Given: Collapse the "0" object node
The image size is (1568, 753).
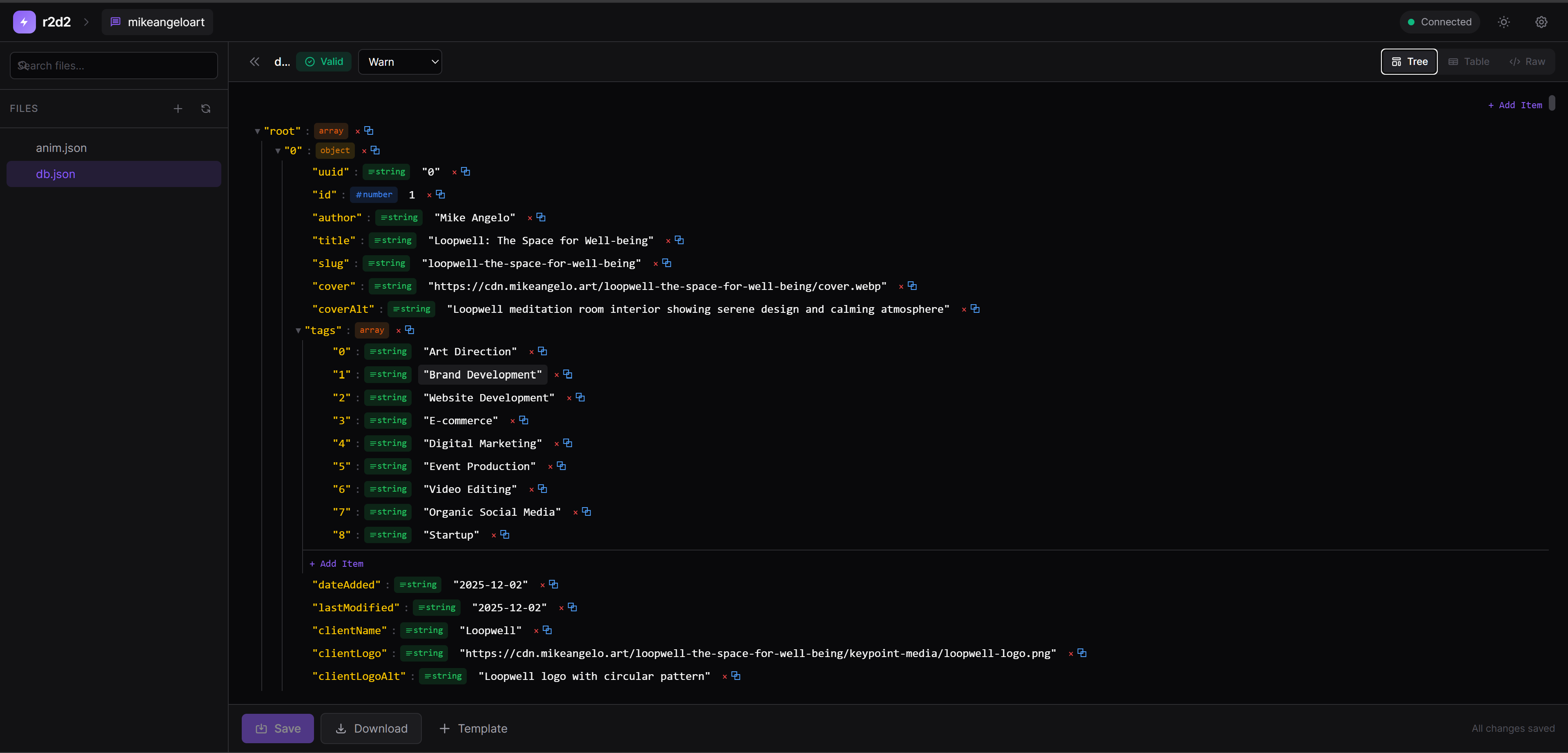Looking at the screenshot, I should pos(278,151).
